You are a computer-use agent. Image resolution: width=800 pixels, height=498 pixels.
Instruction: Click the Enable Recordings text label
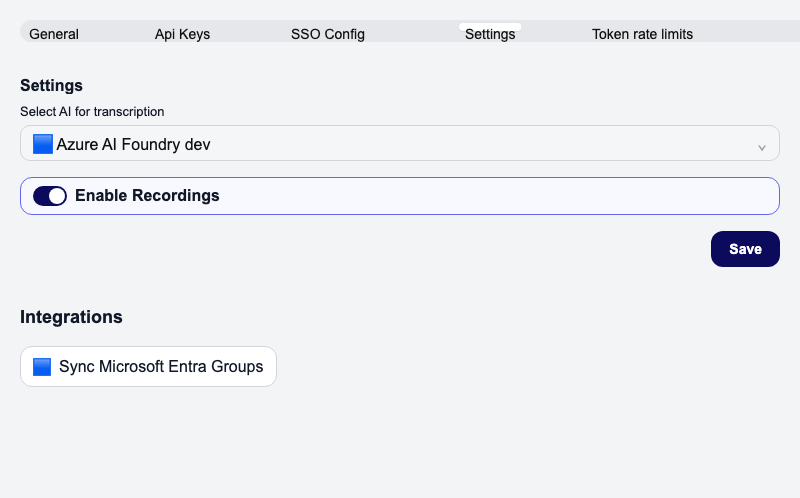pyautogui.click(x=147, y=196)
